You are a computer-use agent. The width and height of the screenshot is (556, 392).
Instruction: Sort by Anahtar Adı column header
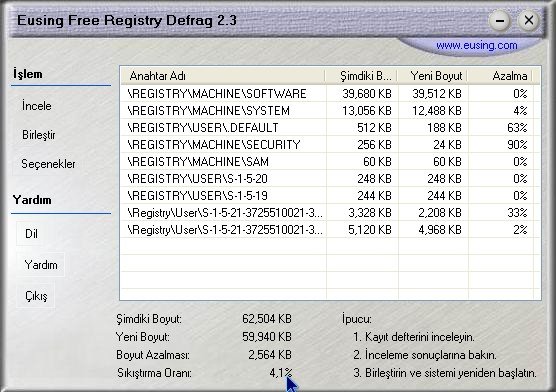click(223, 76)
